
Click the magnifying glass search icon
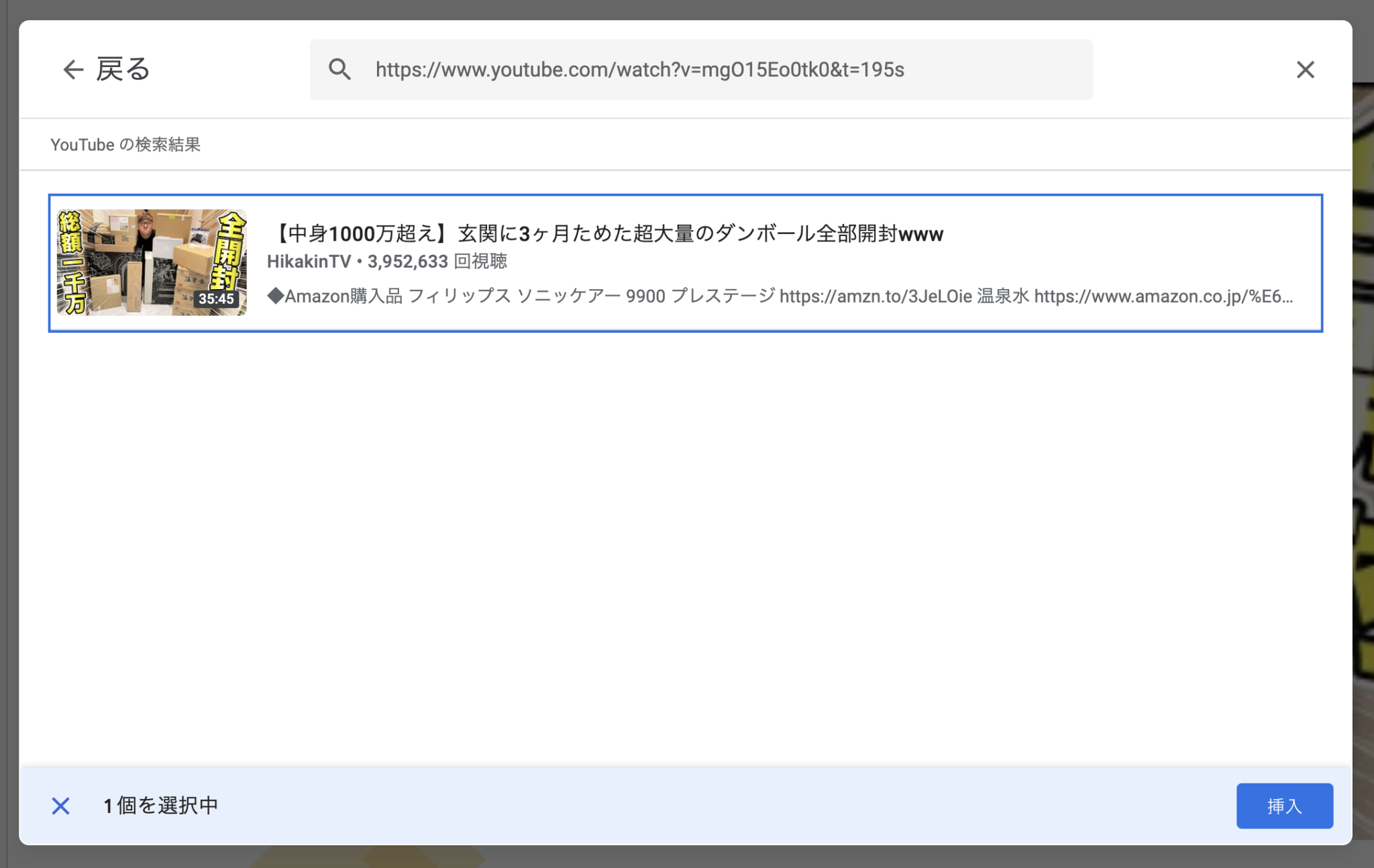(340, 69)
